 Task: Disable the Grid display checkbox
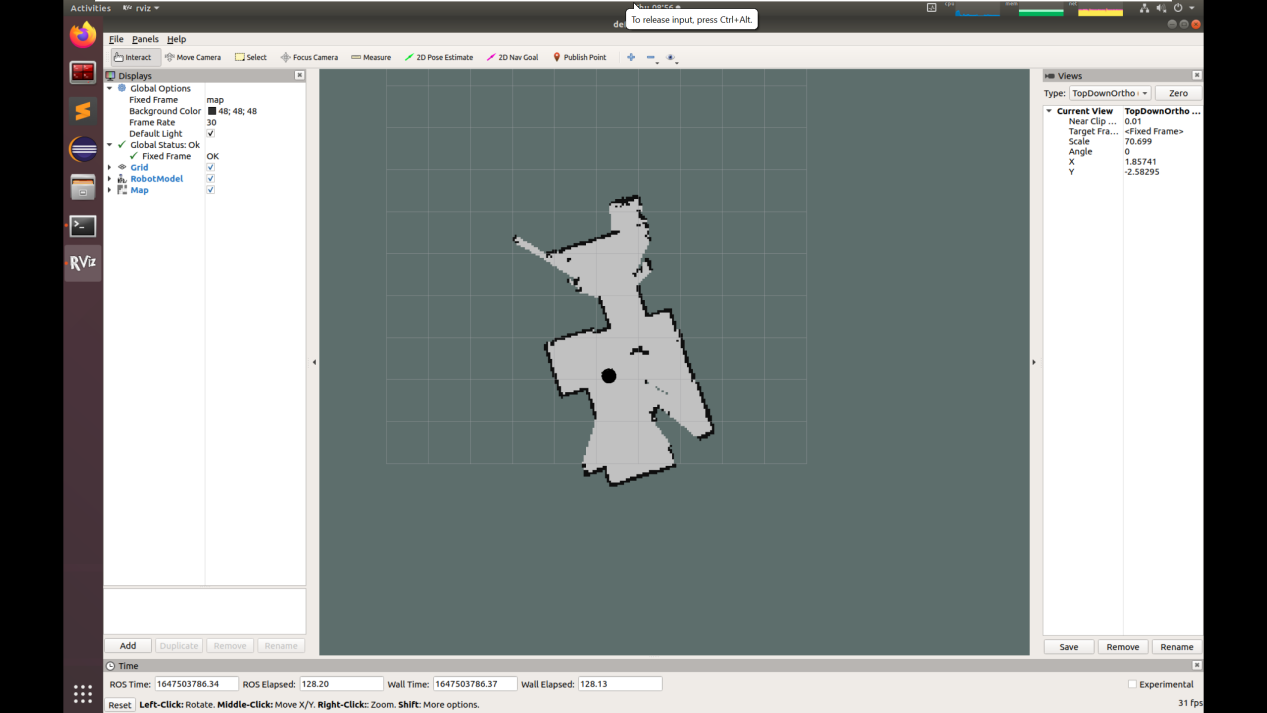click(210, 167)
